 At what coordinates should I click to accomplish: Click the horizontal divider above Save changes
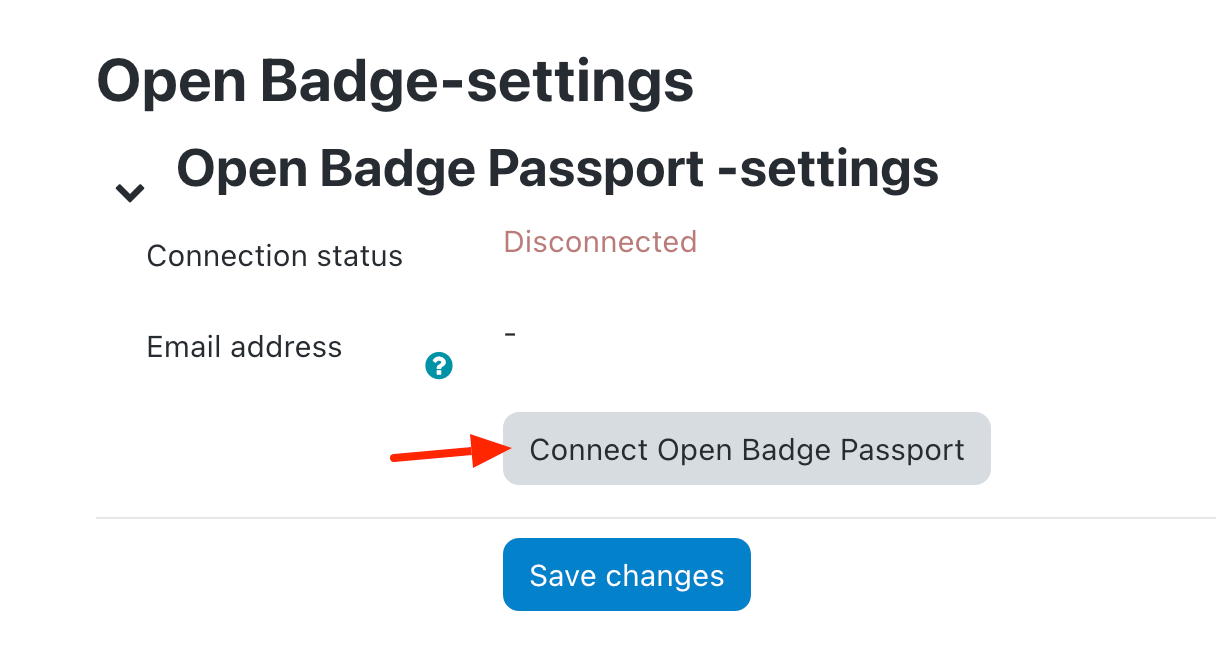(655, 518)
